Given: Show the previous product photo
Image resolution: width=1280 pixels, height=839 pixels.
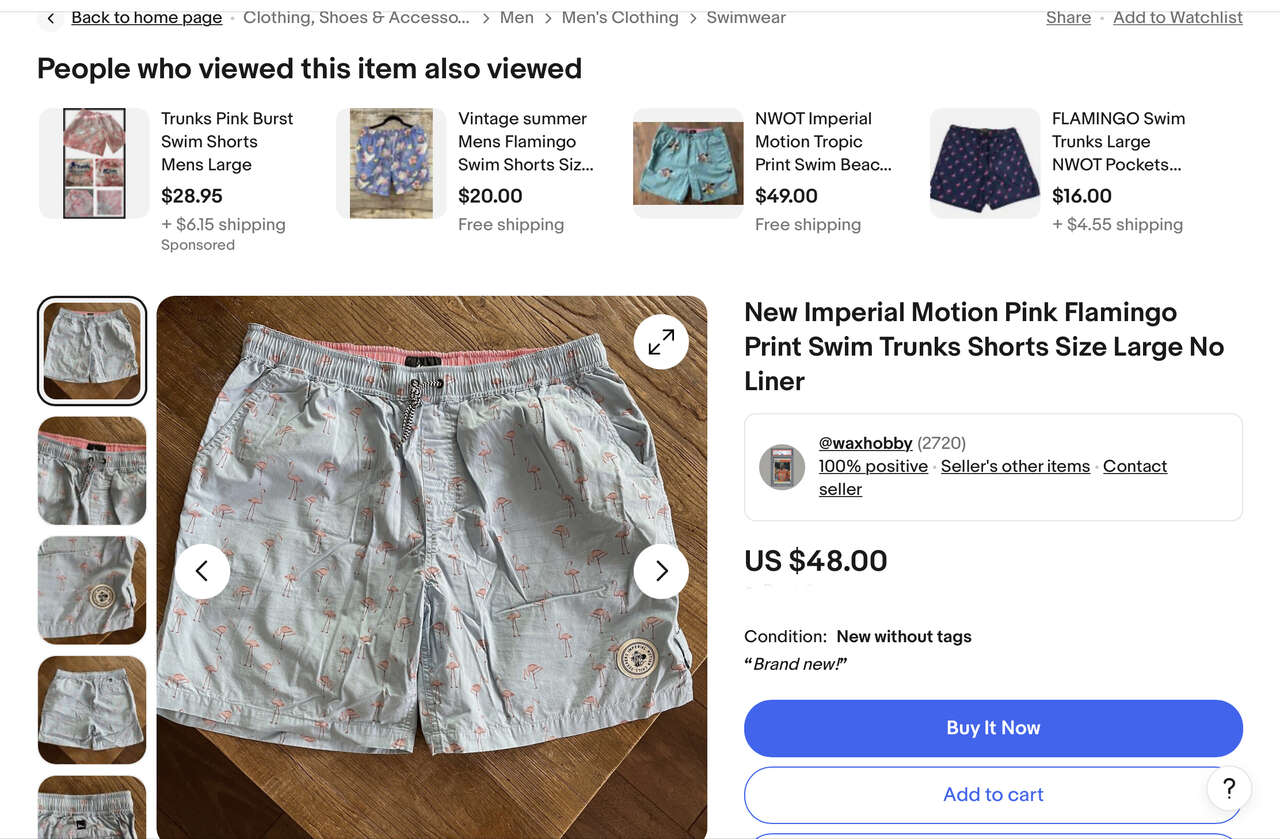Looking at the screenshot, I should point(202,571).
